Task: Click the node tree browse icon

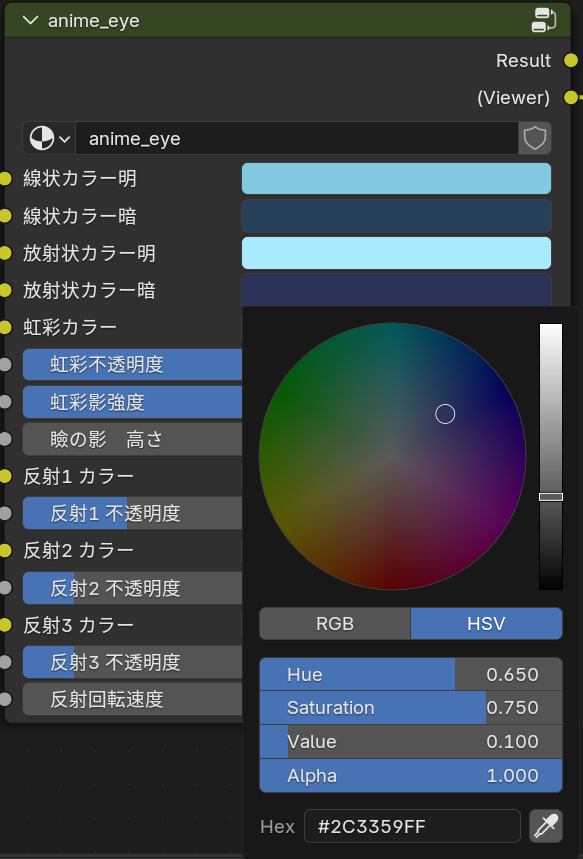Action: point(42,139)
